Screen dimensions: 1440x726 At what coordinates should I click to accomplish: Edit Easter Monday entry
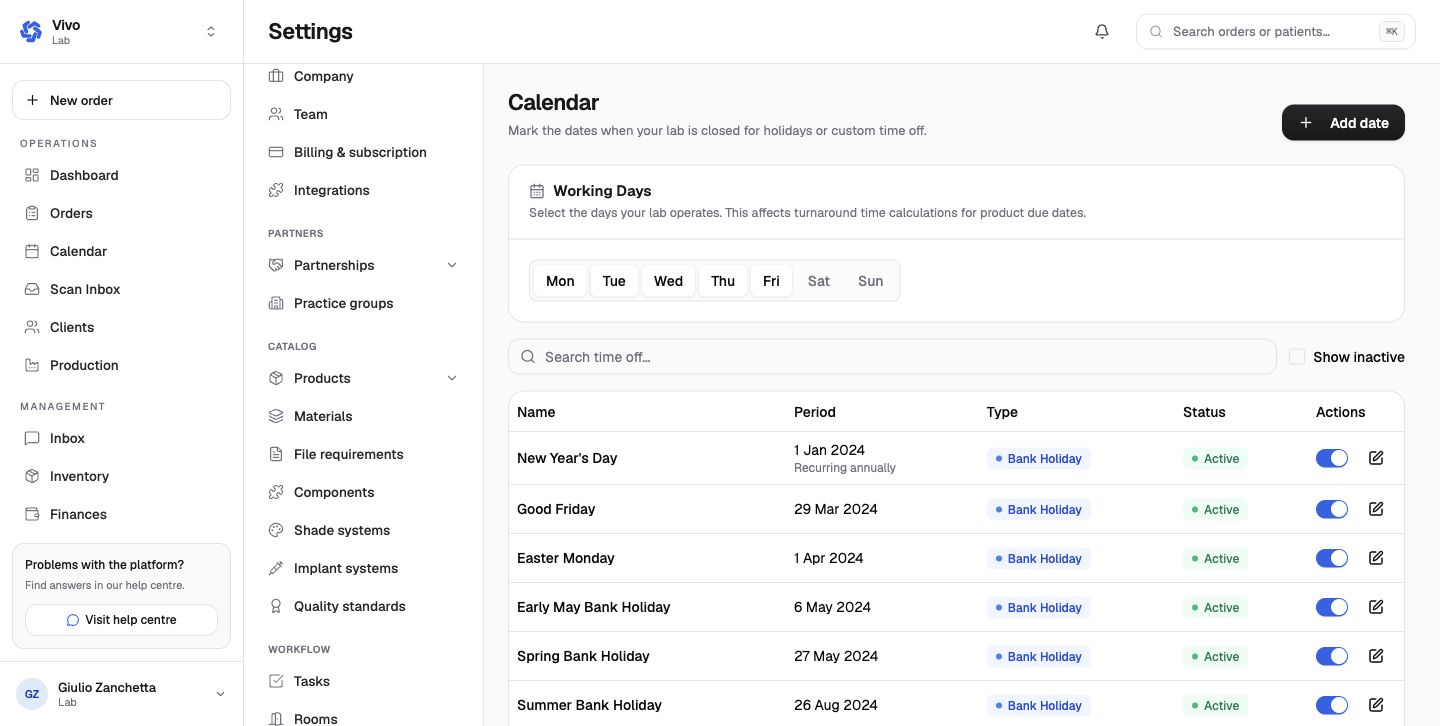[x=1376, y=558]
